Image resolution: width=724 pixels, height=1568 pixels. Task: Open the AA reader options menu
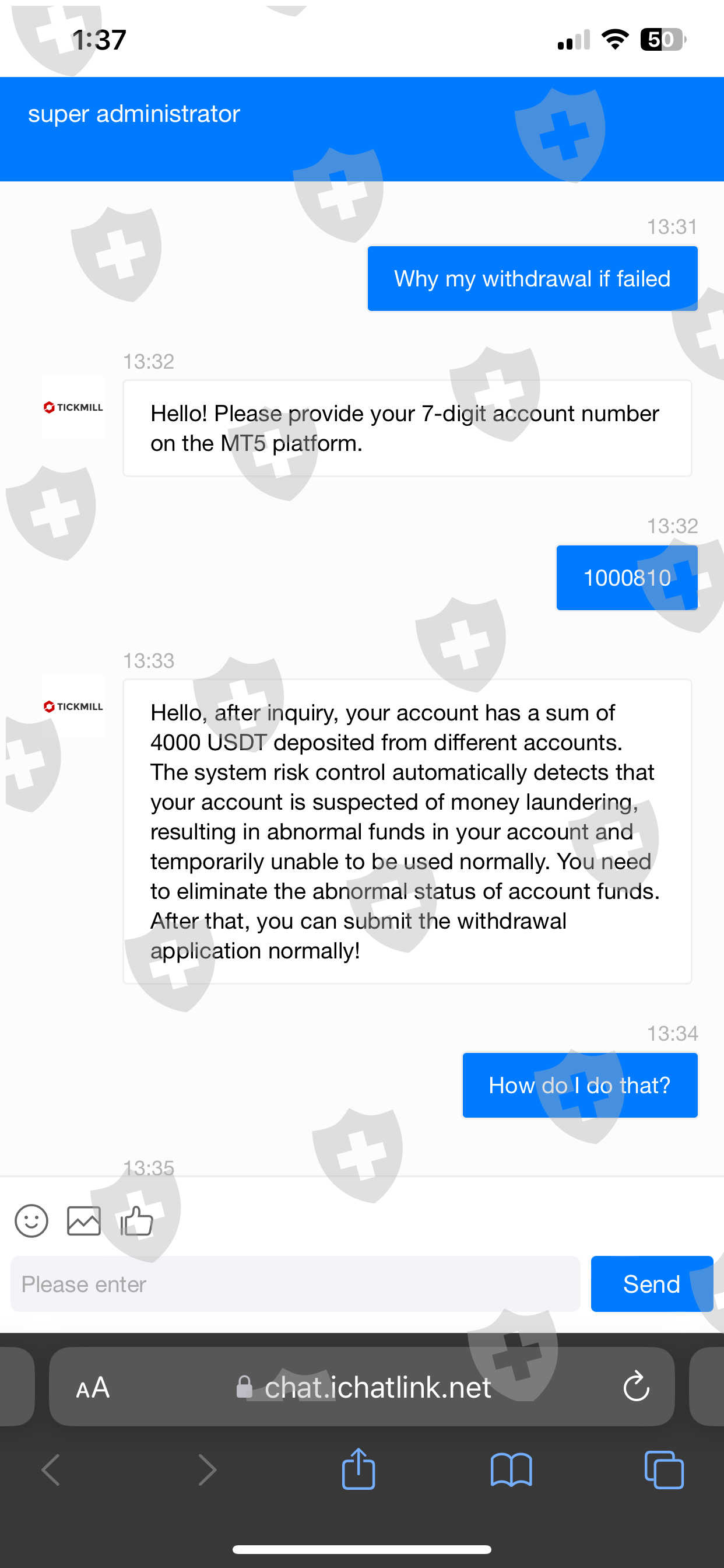93,1388
